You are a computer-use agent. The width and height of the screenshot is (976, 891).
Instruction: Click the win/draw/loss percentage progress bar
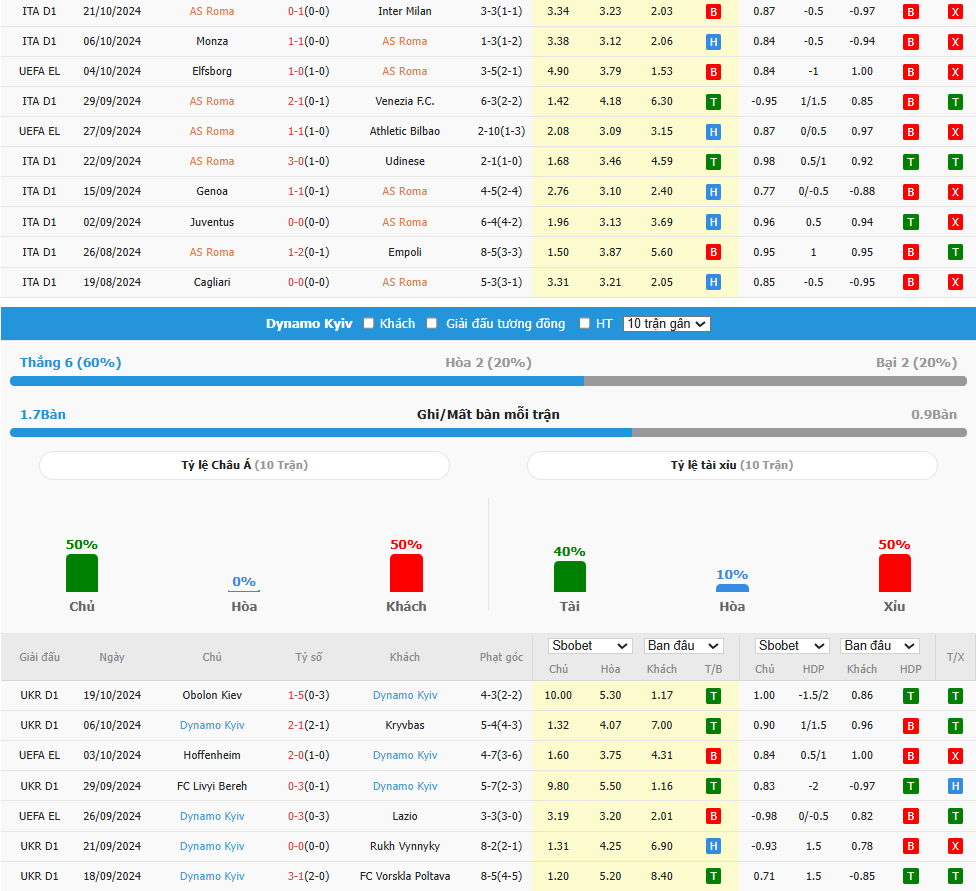[x=488, y=381]
